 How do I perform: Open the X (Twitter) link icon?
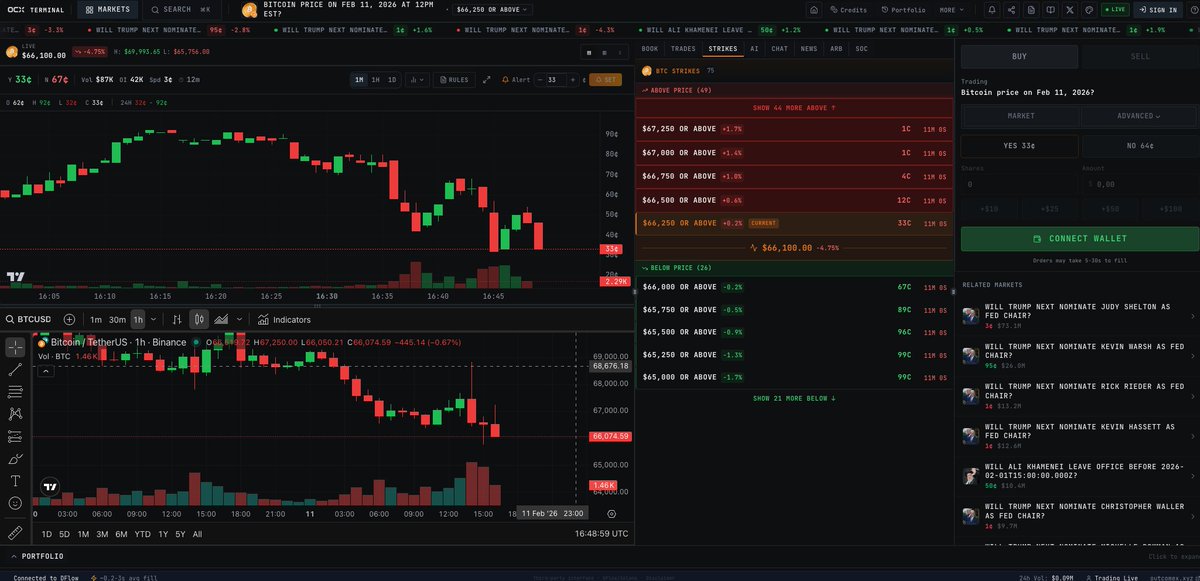coord(1070,10)
